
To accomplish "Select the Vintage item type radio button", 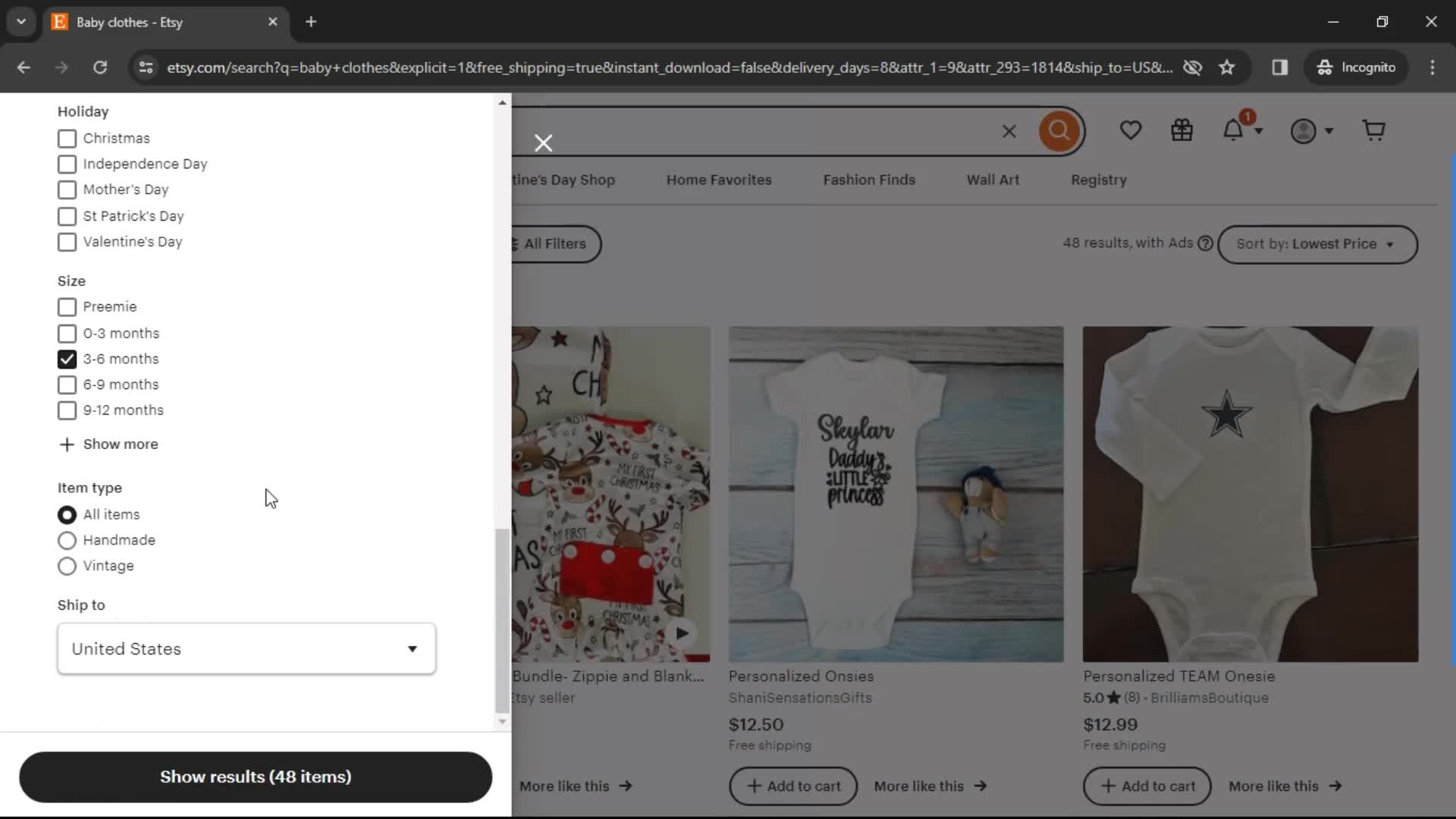I will coord(66,566).
